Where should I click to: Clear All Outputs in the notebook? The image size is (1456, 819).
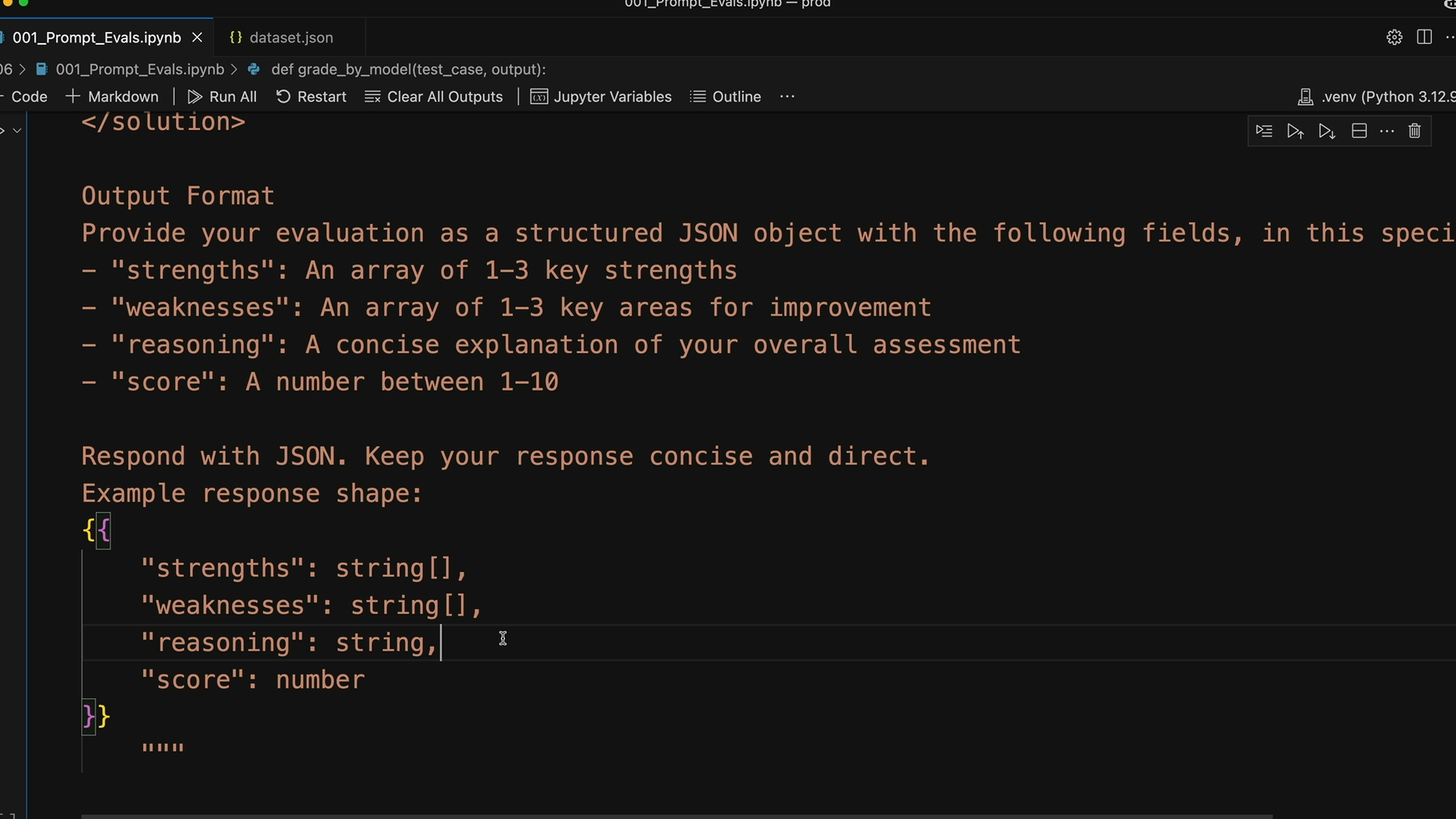(x=434, y=96)
